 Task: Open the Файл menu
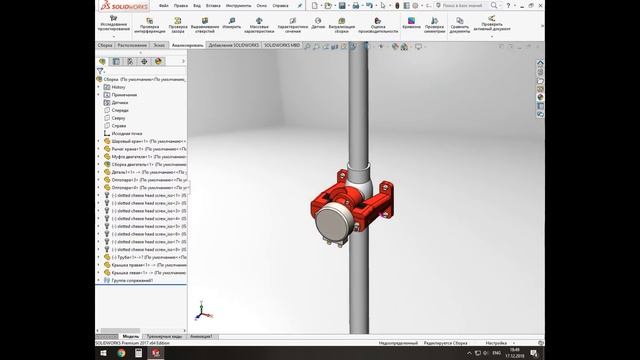click(163, 6)
